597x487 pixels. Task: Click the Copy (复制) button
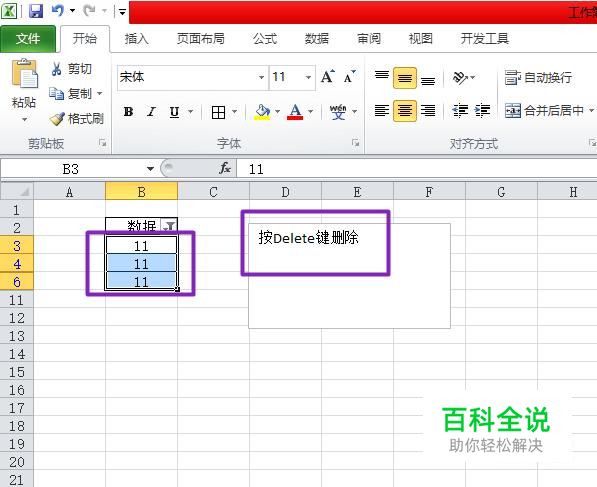72,93
